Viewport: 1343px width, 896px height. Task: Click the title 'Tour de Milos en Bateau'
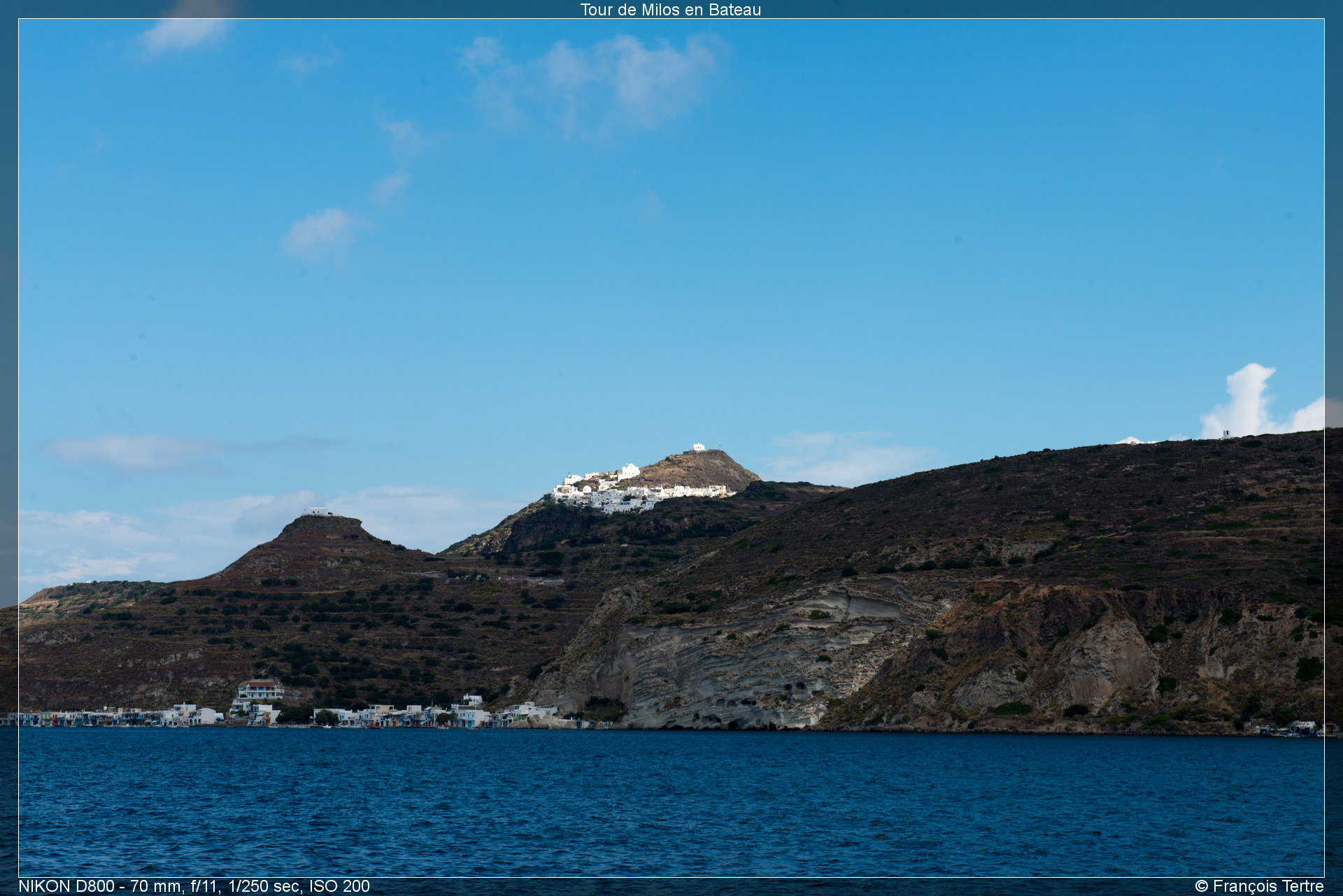[x=670, y=10]
